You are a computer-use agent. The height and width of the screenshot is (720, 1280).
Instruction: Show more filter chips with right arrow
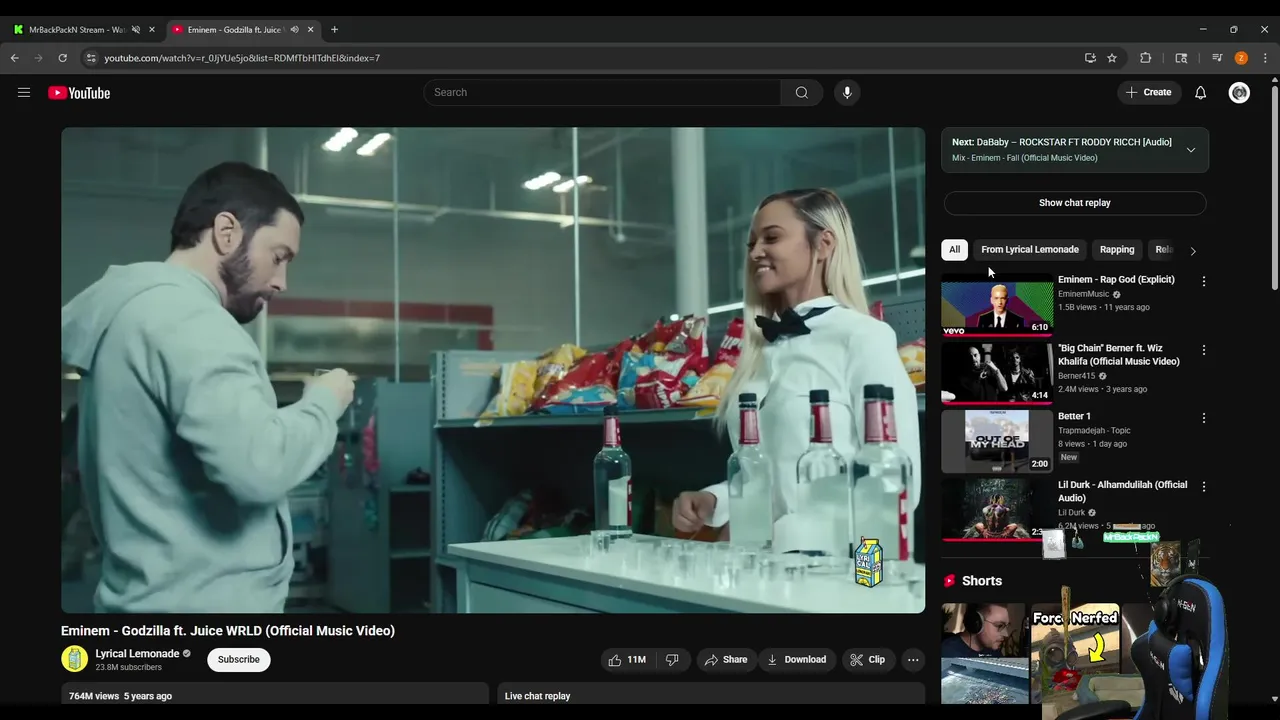coord(1193,251)
